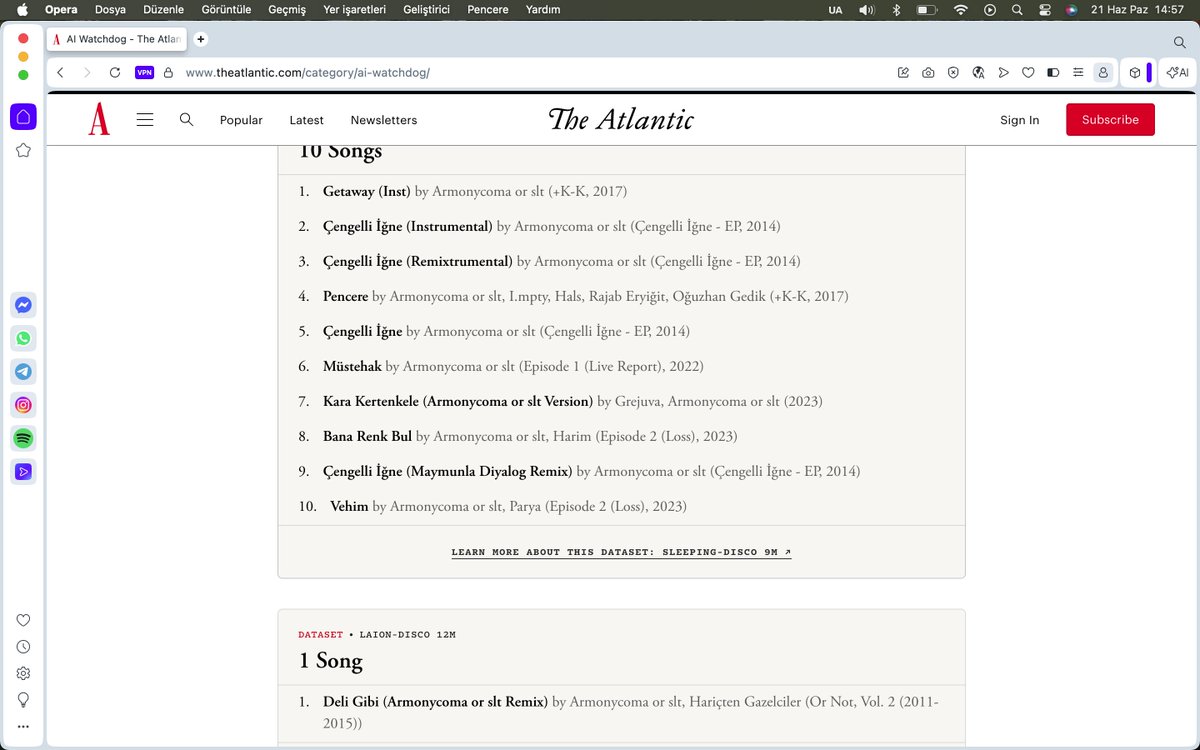This screenshot has height=750, width=1200.
Task: Click the LAION-DISCO 12M dataset label
Action: click(x=408, y=635)
